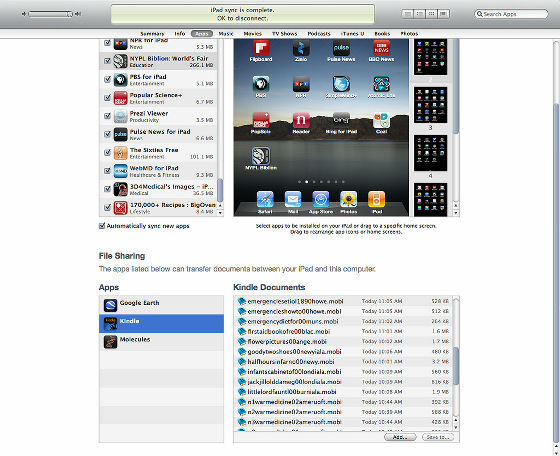
Task: Click the Kindle Documents list scrollbar thumb
Action: (456, 366)
